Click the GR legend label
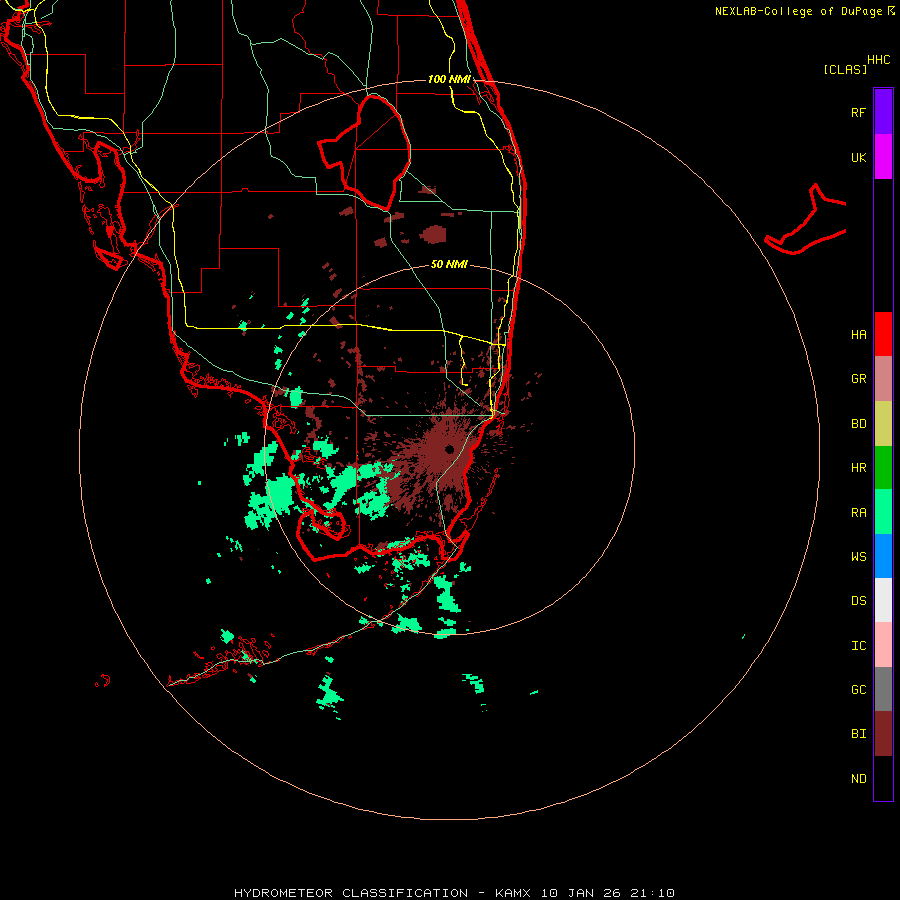The height and width of the screenshot is (900, 900). click(858, 379)
